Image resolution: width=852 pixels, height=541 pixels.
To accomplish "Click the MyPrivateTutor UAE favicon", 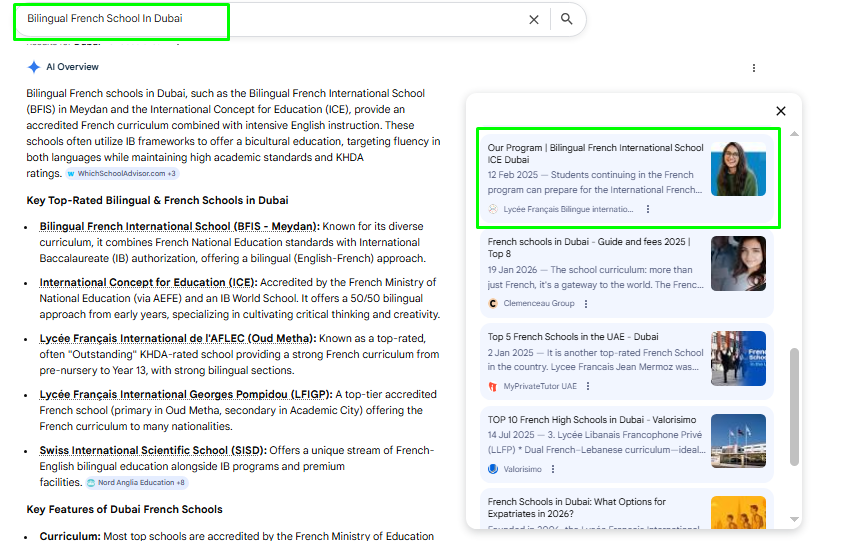I will pos(493,386).
